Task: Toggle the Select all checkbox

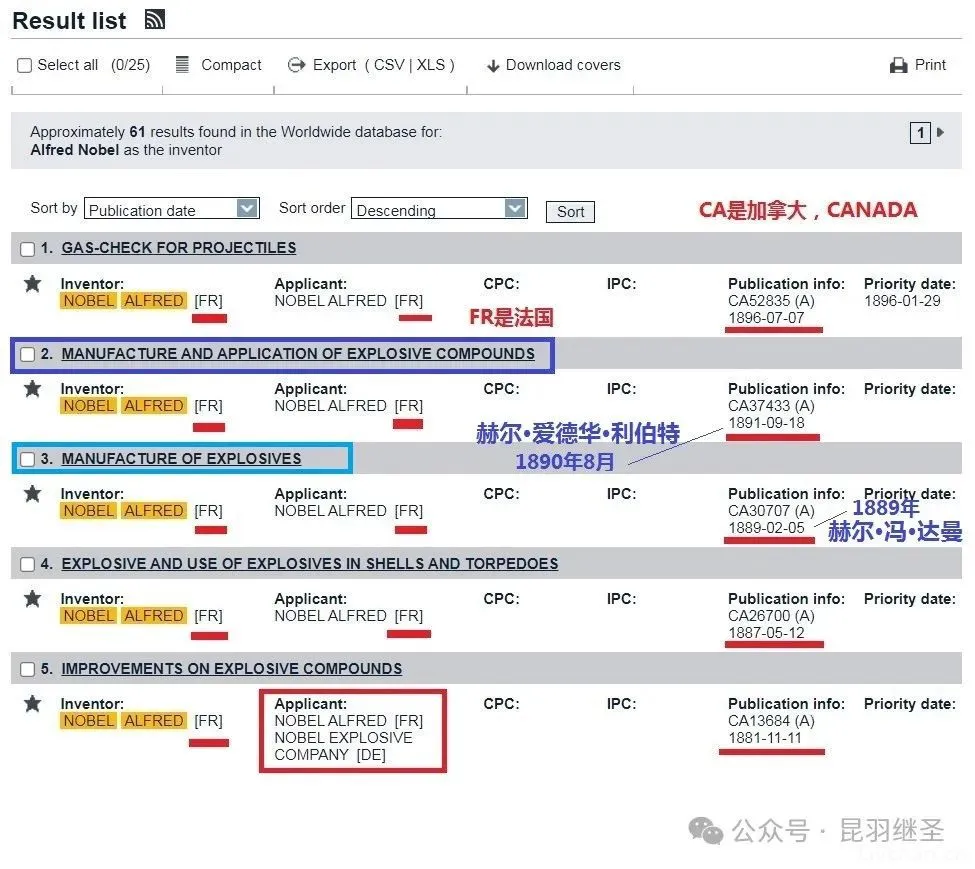Action: (25, 66)
